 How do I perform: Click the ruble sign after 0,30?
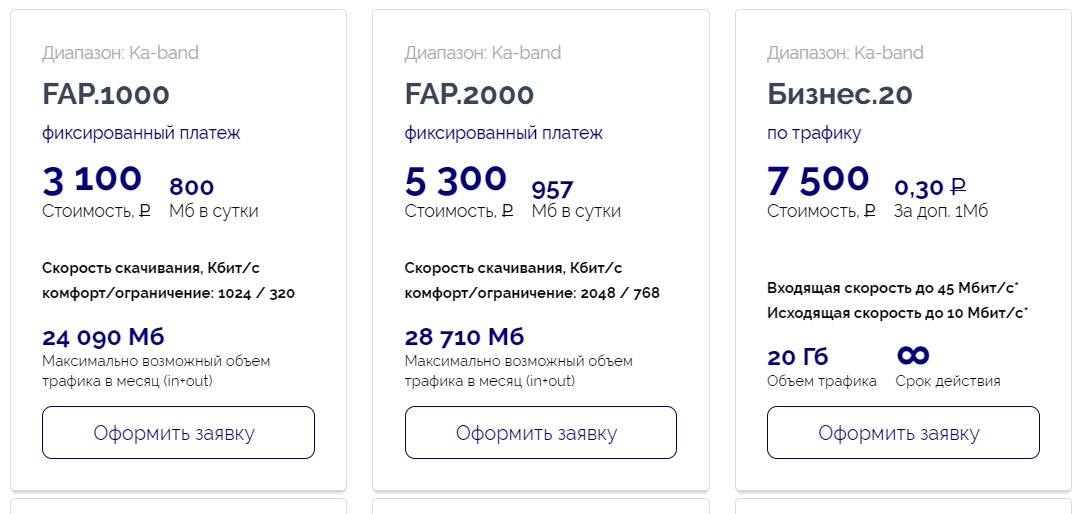click(x=958, y=187)
